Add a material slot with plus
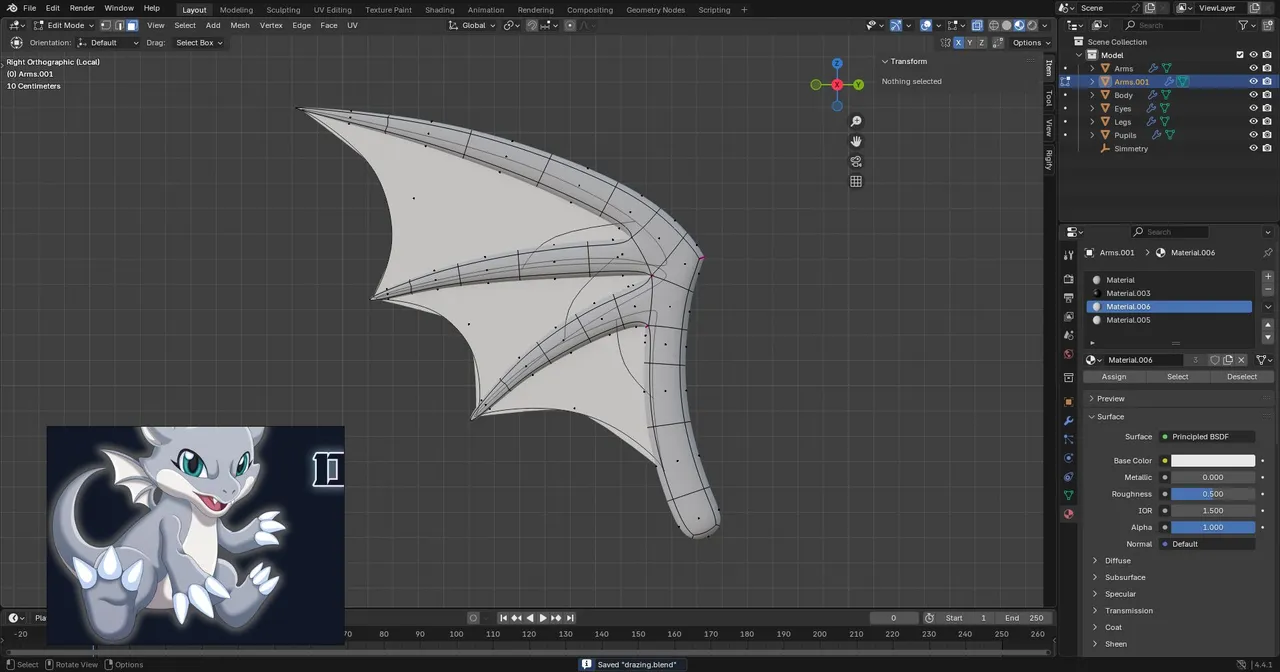 pos(1268,277)
